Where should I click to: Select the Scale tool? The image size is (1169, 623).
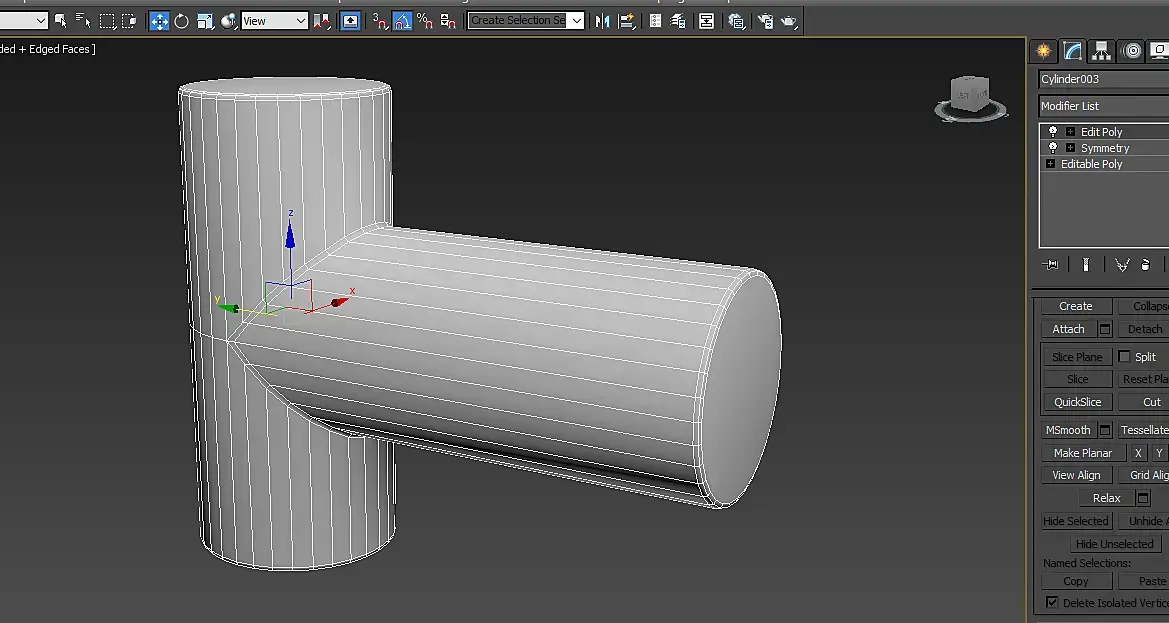[205, 21]
